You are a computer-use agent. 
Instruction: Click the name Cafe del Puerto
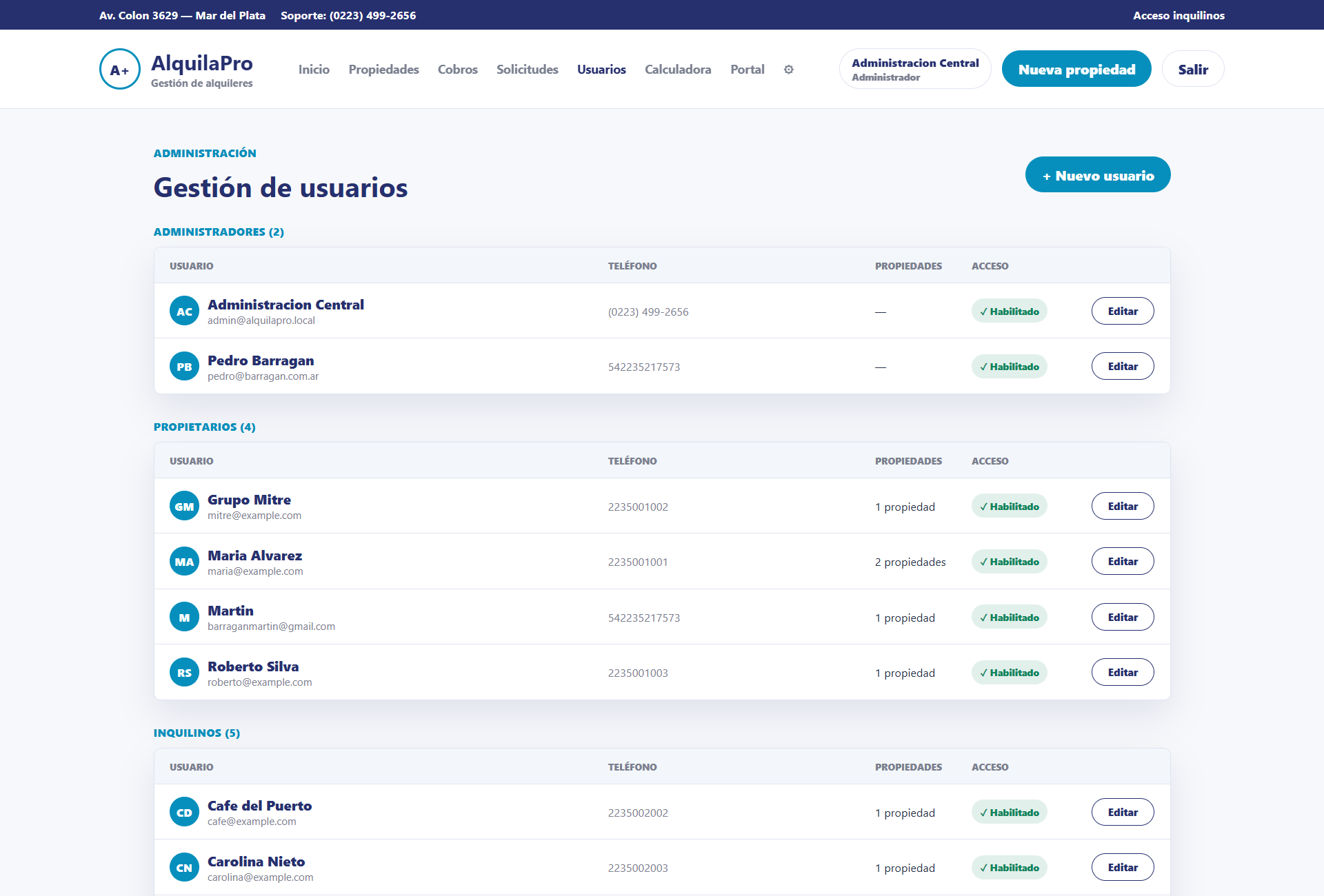(259, 806)
